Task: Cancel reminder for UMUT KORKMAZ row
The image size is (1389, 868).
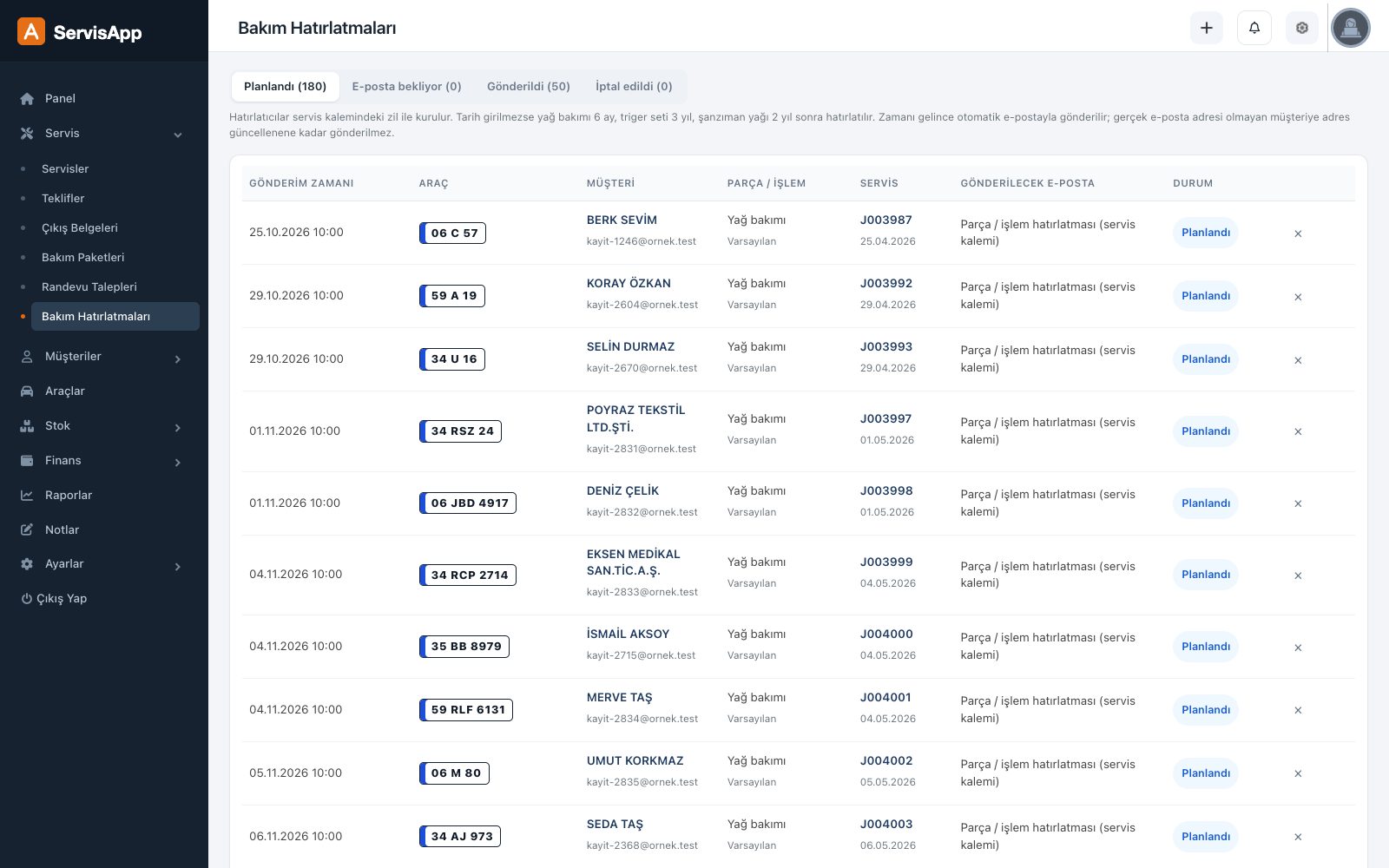Action: pos(1298,773)
